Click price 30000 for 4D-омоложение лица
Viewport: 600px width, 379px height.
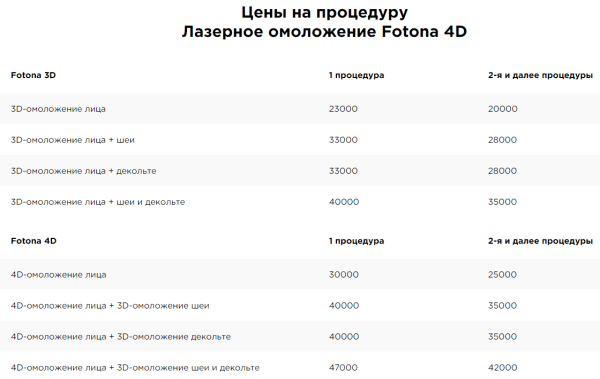pyautogui.click(x=344, y=274)
